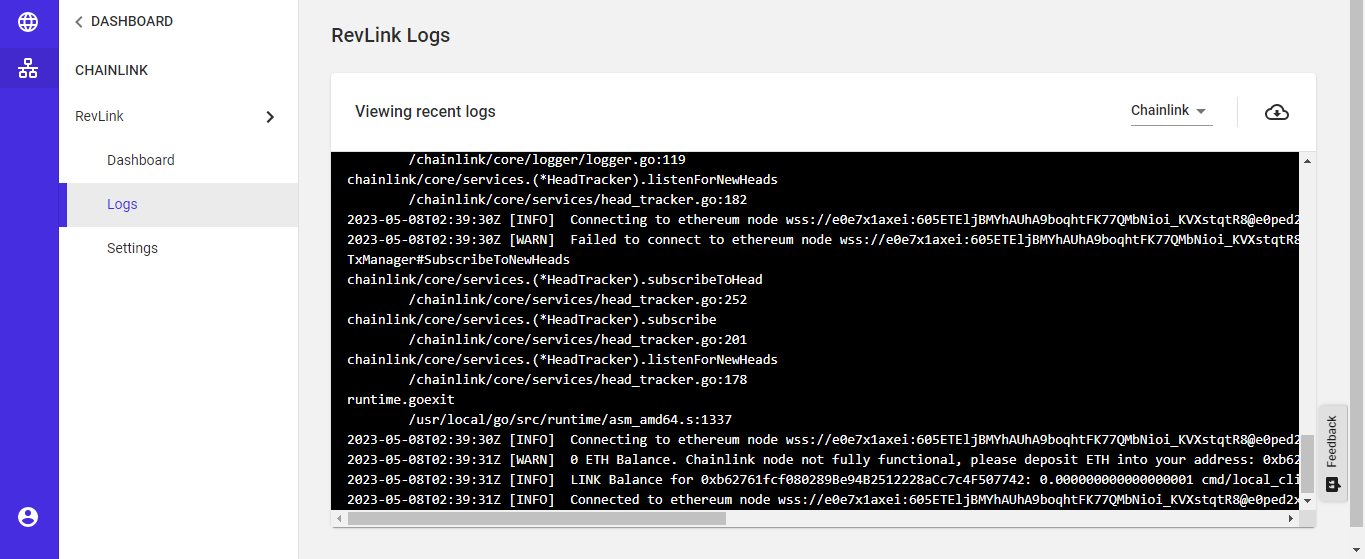Go back with the Dashboard chevron icon
Screen dimensions: 1365x559
point(79,21)
